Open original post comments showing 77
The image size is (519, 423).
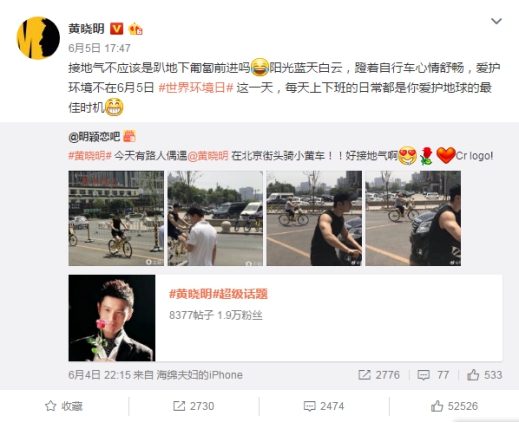click(x=433, y=375)
